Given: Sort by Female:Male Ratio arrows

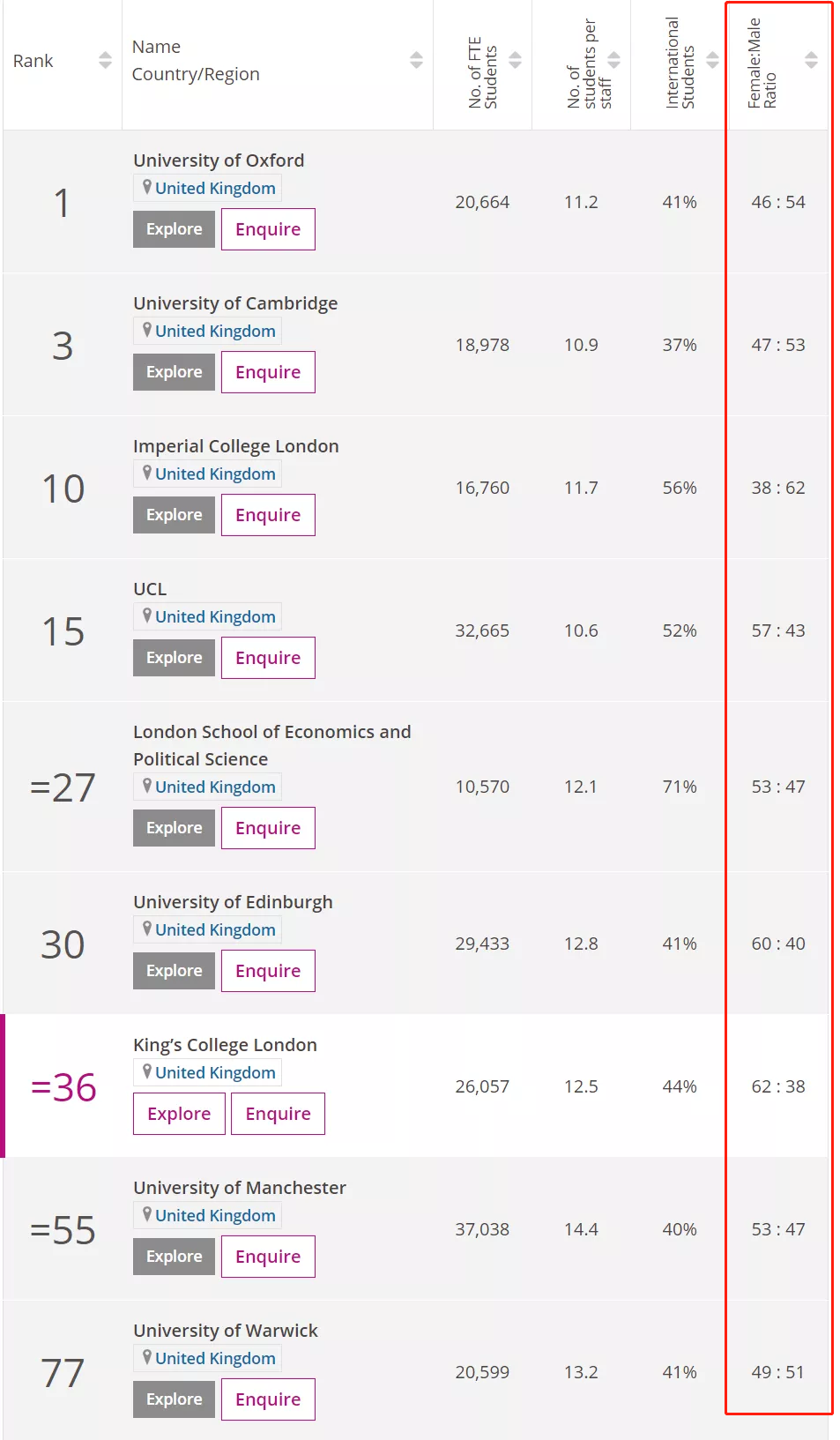Looking at the screenshot, I should [811, 60].
